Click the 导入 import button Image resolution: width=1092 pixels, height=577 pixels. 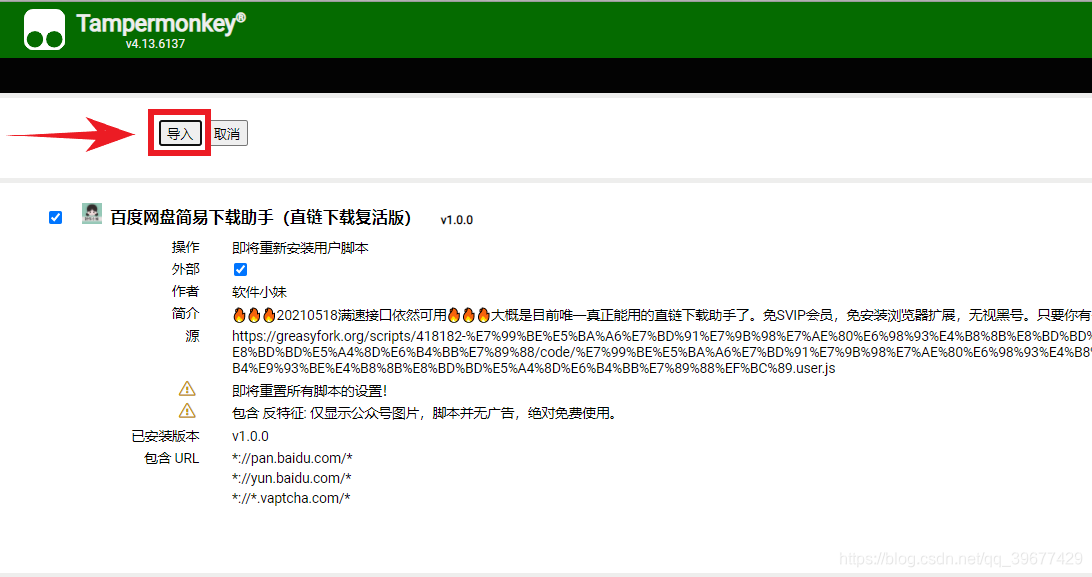click(180, 133)
